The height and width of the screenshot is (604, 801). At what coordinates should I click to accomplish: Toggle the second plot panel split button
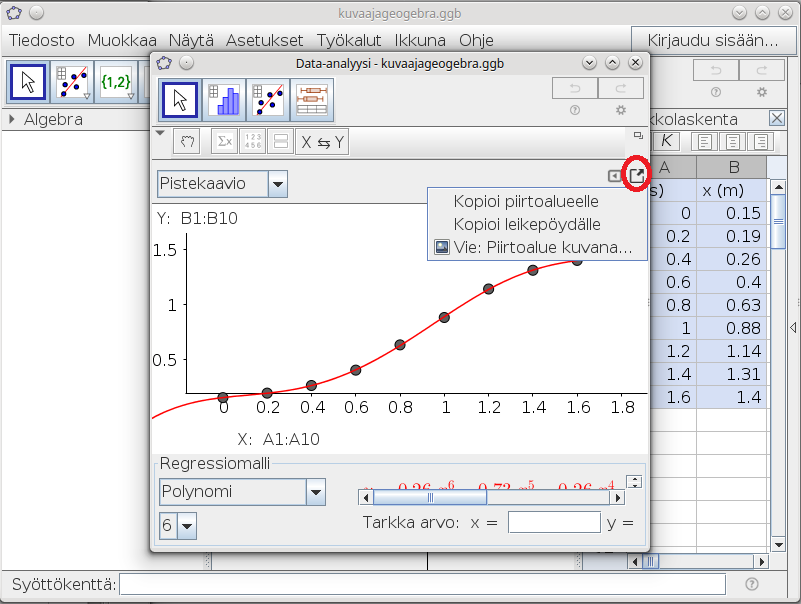[x=281, y=142]
